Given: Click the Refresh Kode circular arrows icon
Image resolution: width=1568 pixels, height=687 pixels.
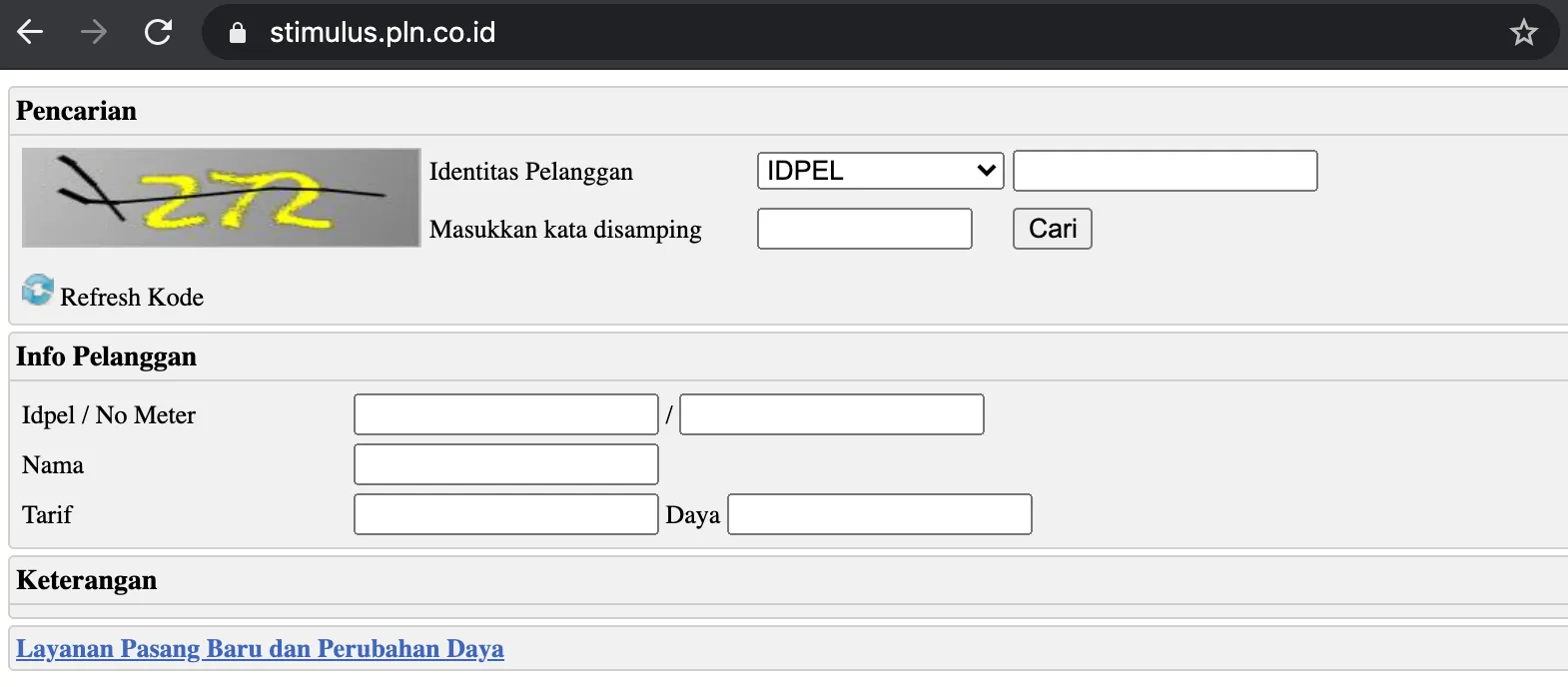Looking at the screenshot, I should pos(38,291).
